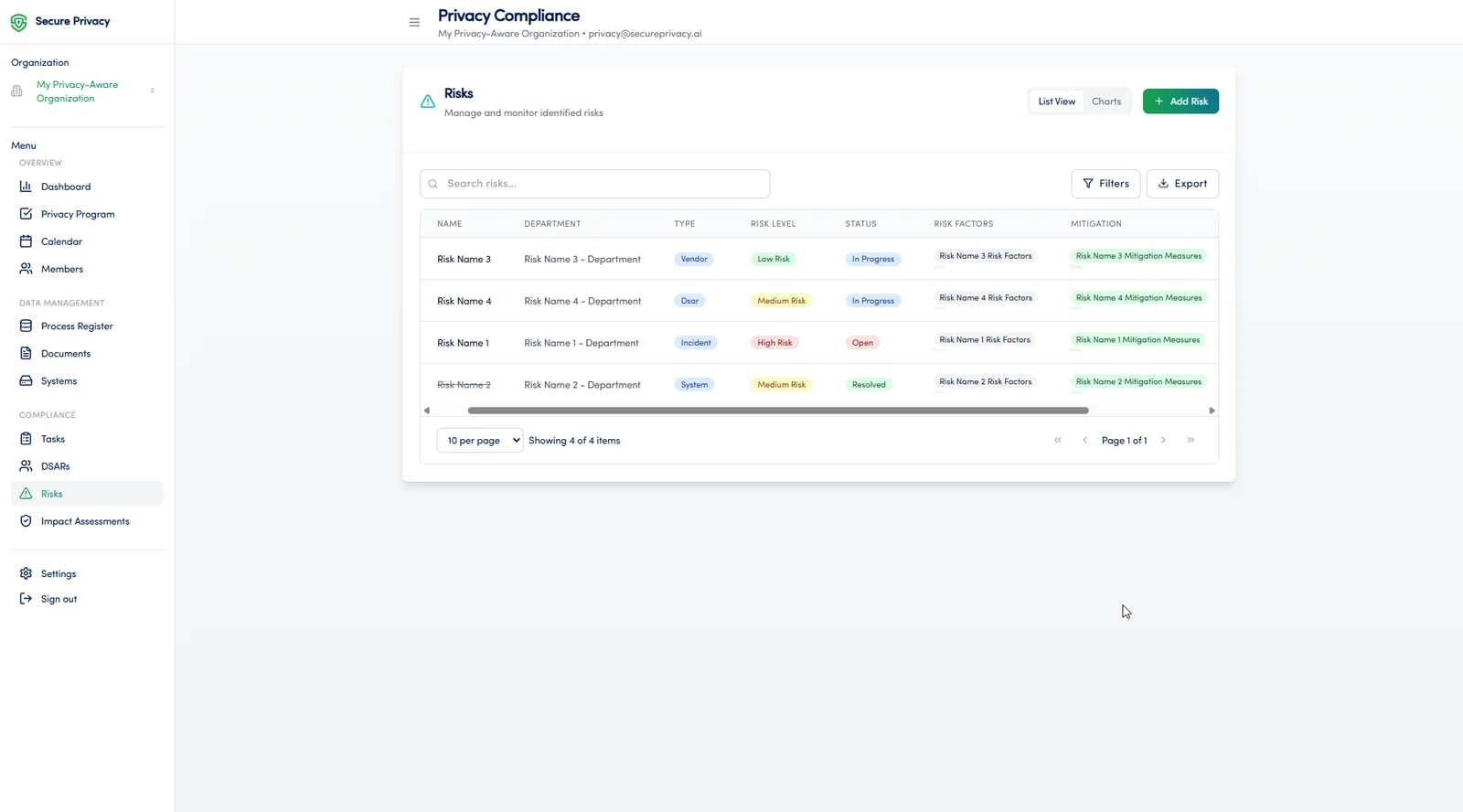The width and height of the screenshot is (1463, 812).
Task: Open Privacy Program from the sidebar
Action: point(87,214)
